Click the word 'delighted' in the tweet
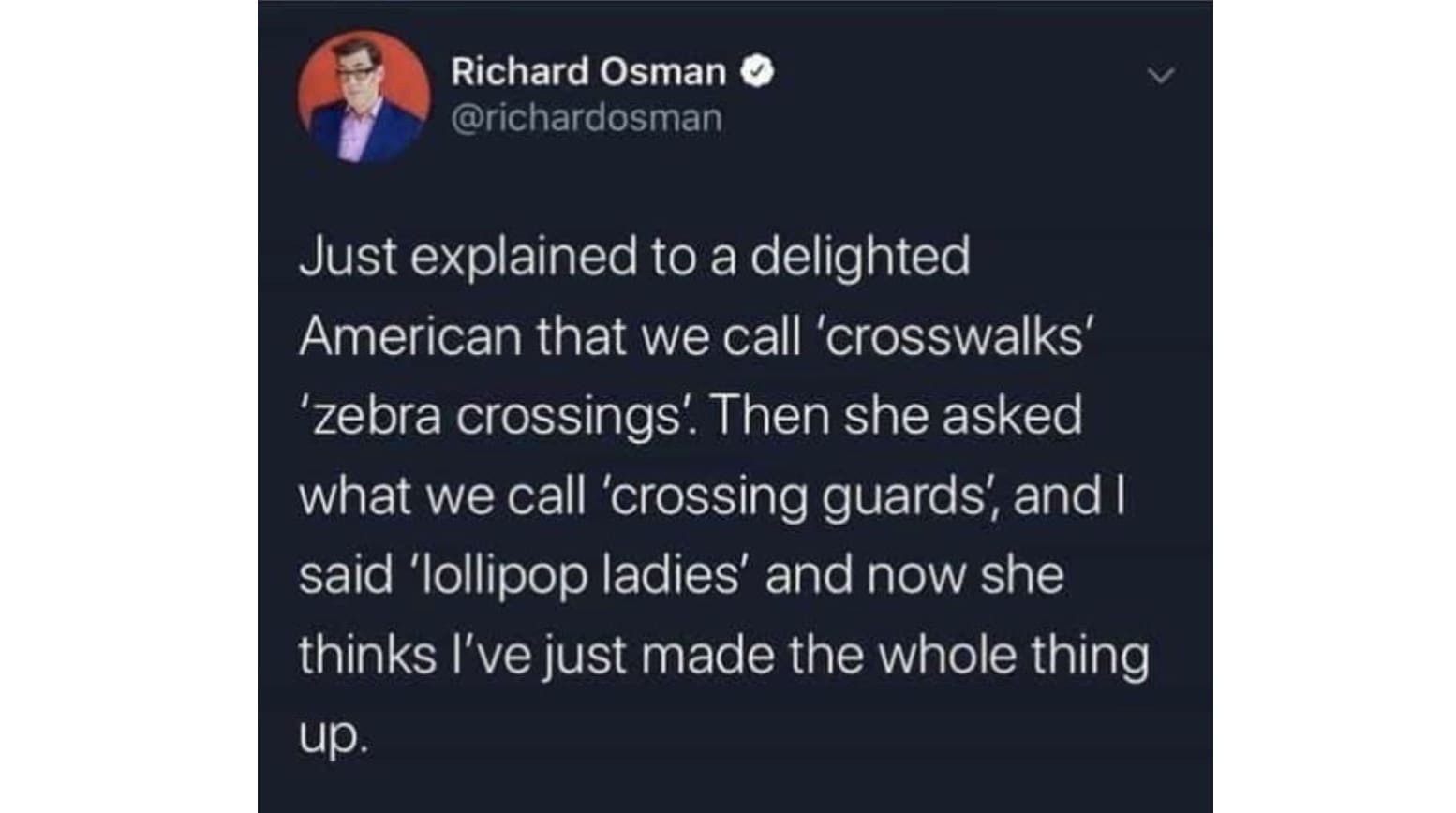 pyautogui.click(x=859, y=257)
